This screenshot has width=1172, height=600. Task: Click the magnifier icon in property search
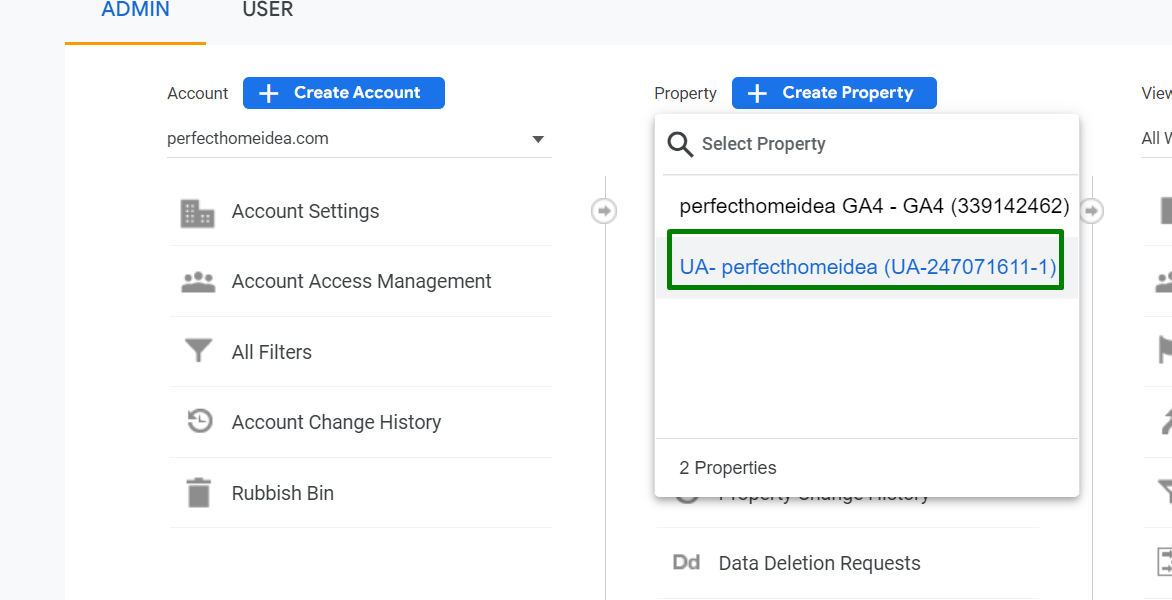tap(681, 144)
